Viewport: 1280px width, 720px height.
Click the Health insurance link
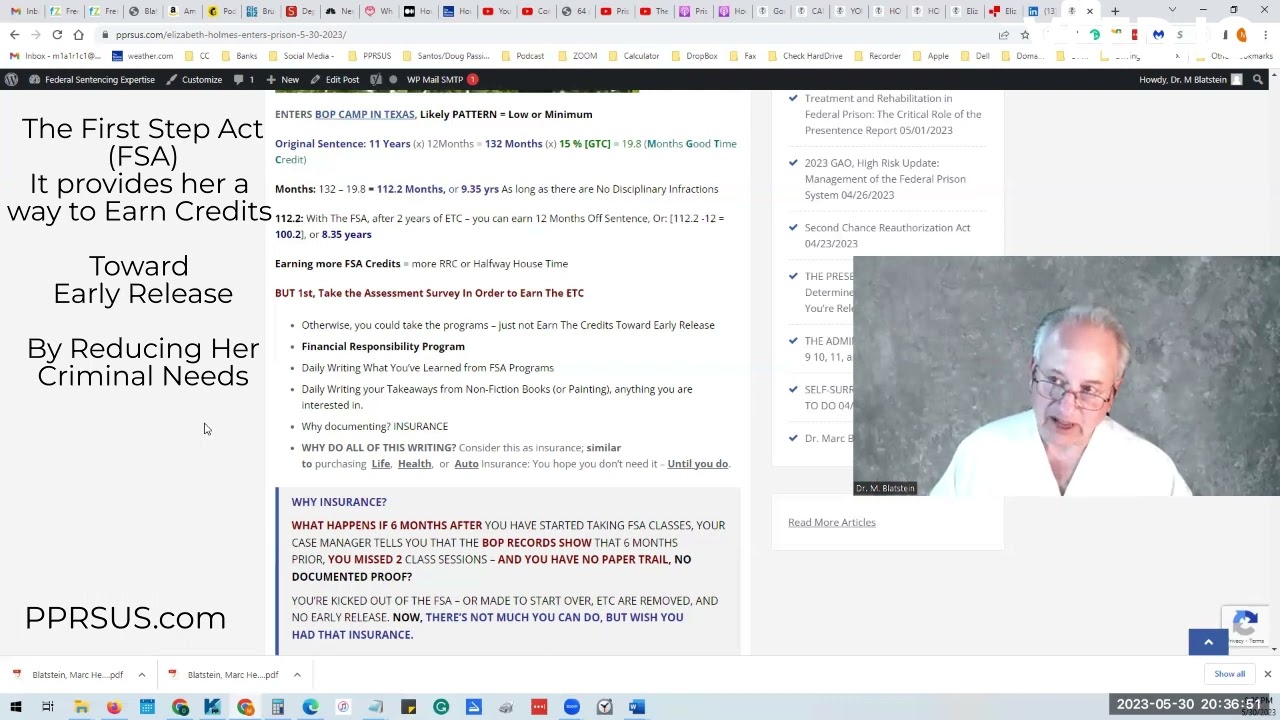tap(414, 464)
